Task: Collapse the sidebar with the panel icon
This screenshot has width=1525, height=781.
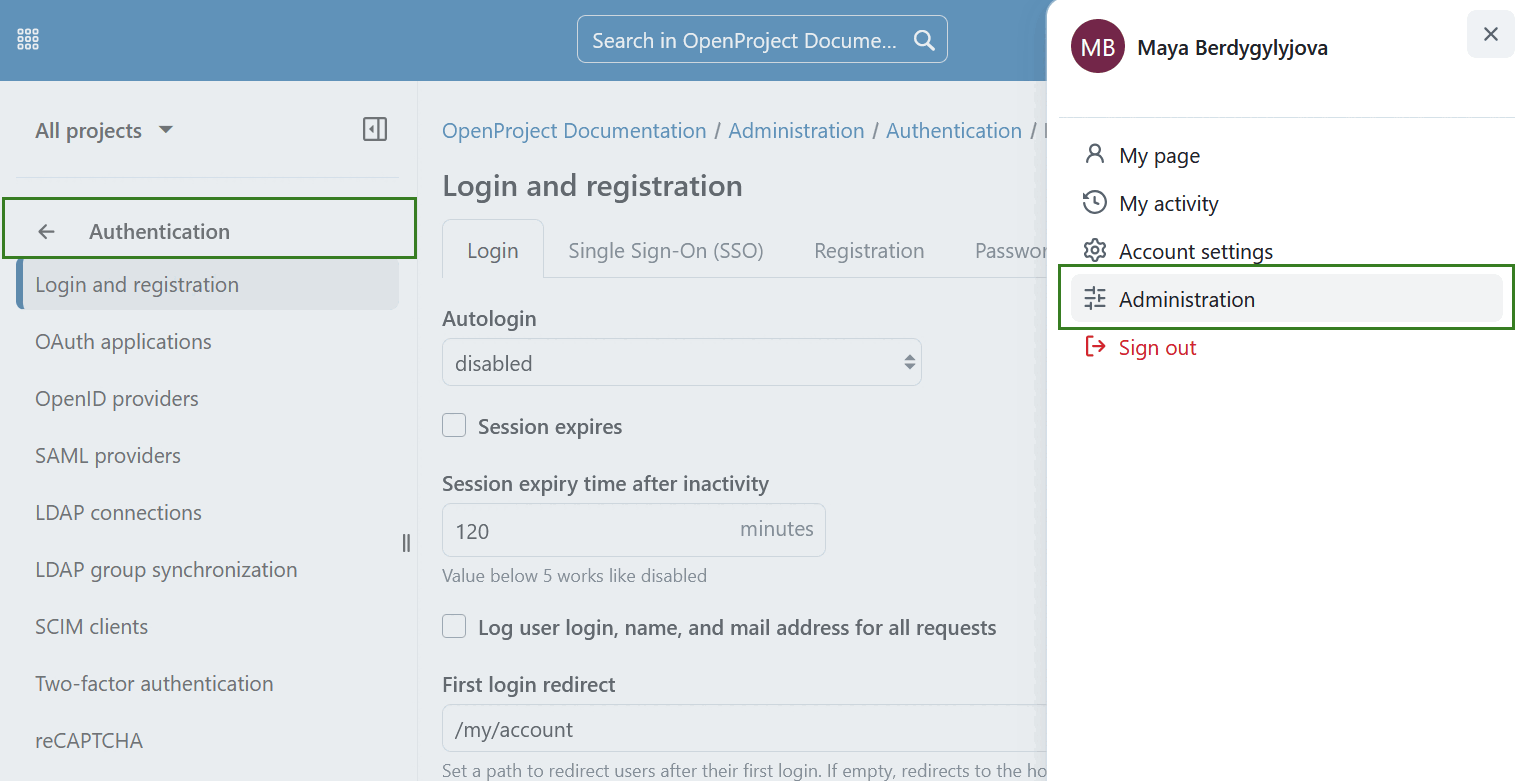Action: coord(374,129)
